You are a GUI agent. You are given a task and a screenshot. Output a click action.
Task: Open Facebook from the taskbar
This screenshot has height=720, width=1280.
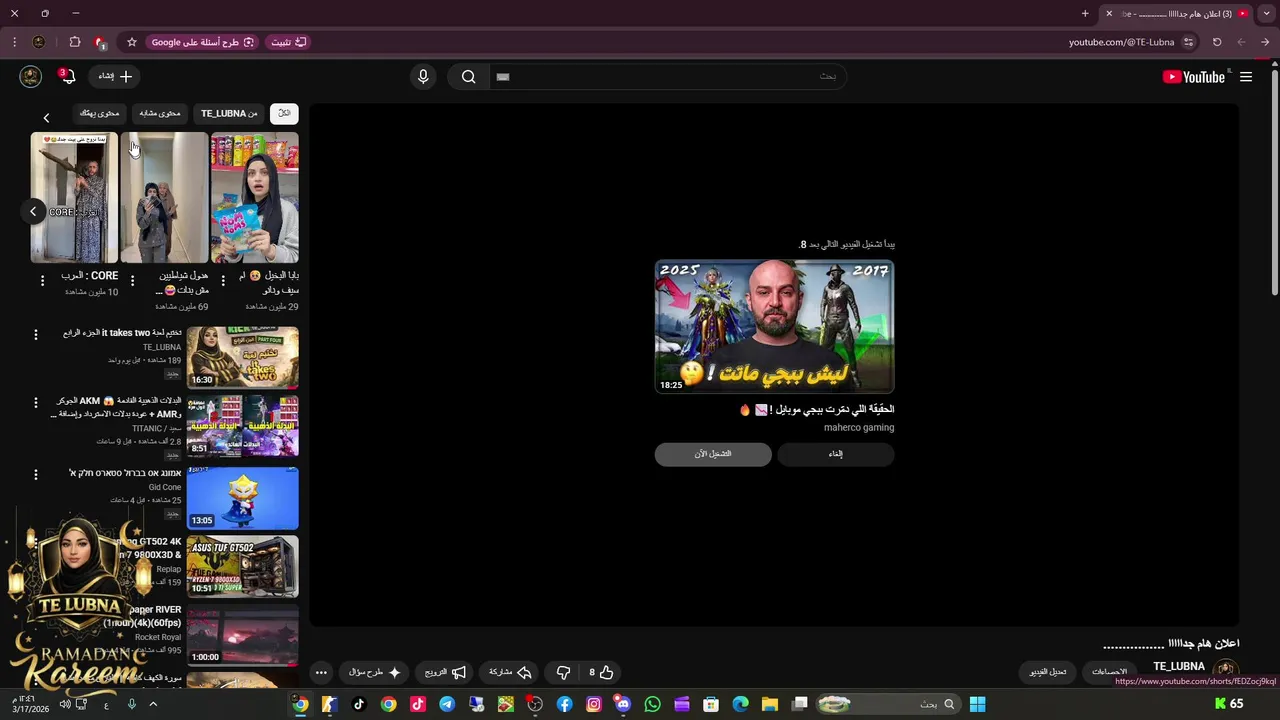565,704
